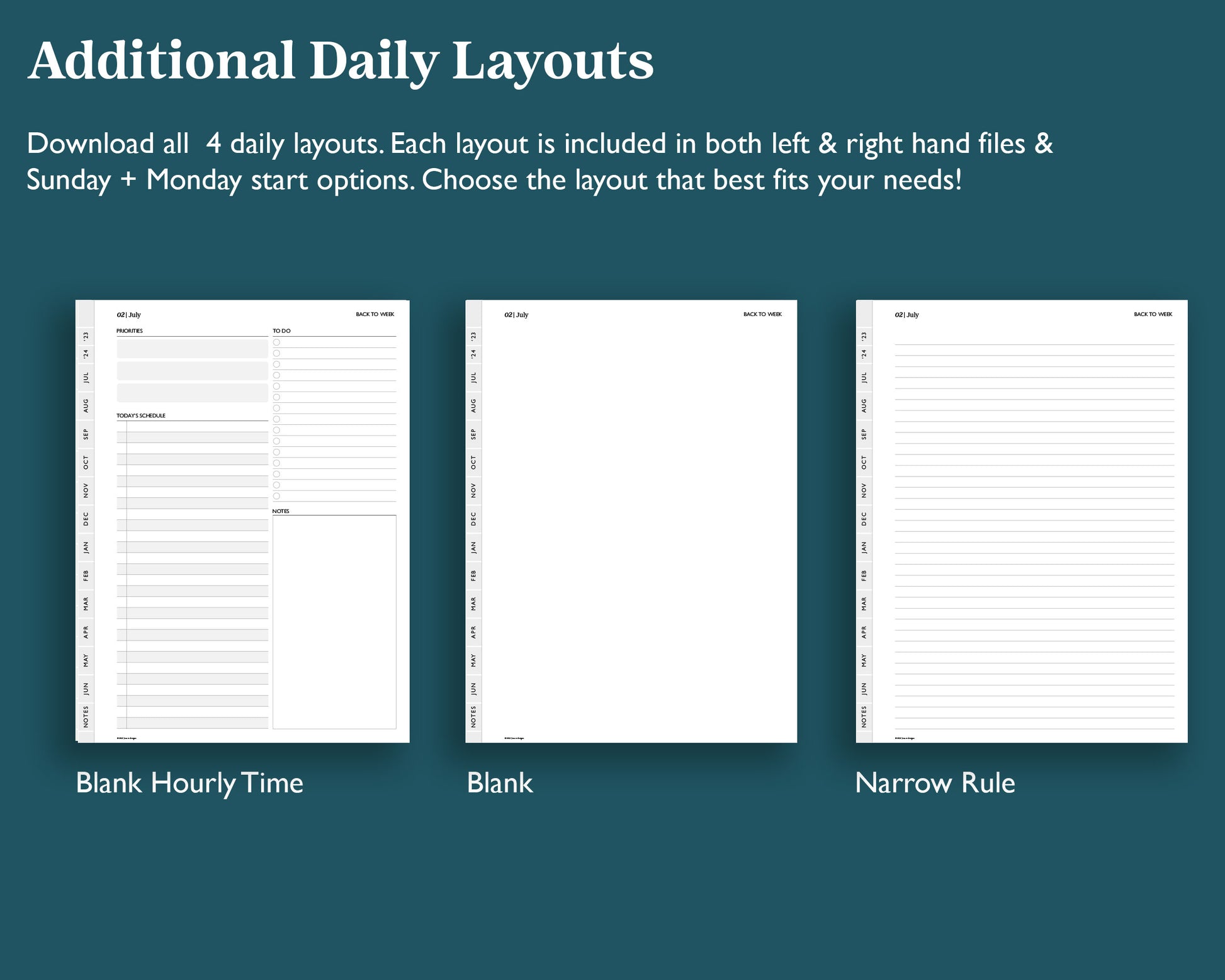Go to SEP tab on Blank Hourly Time page
The width and height of the screenshot is (1225, 980).
(x=86, y=434)
